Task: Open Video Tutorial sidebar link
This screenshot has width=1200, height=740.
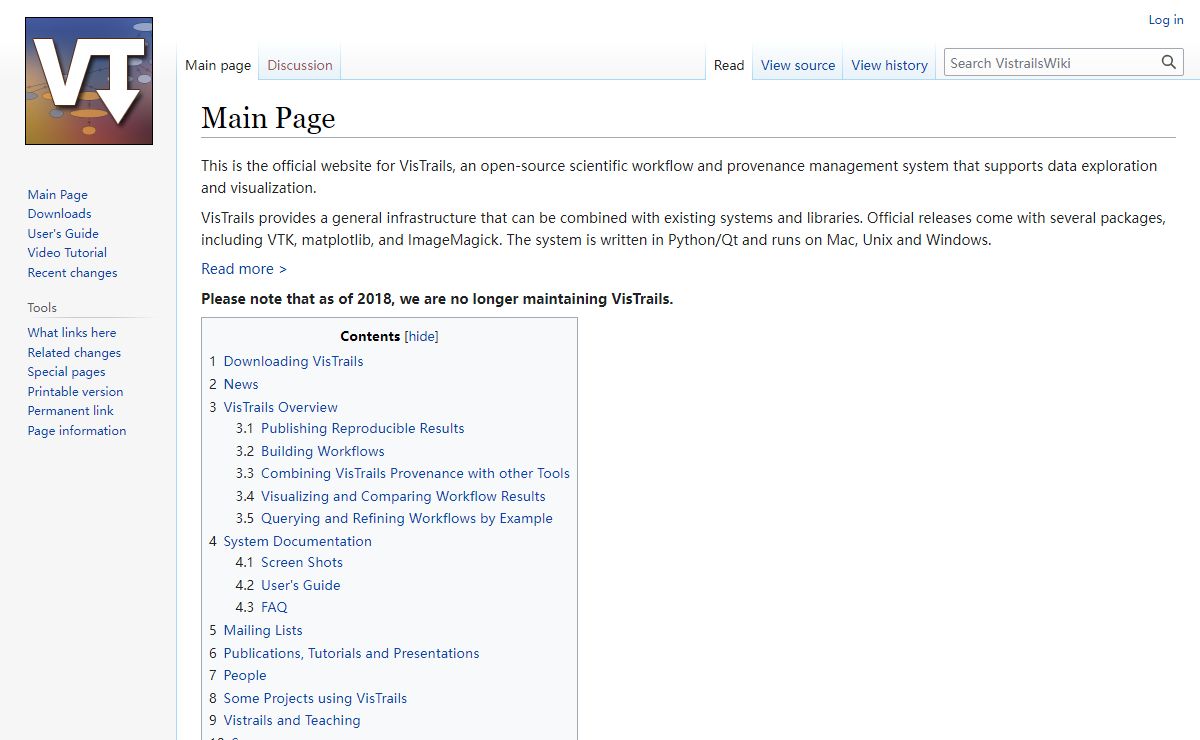Action: point(67,253)
